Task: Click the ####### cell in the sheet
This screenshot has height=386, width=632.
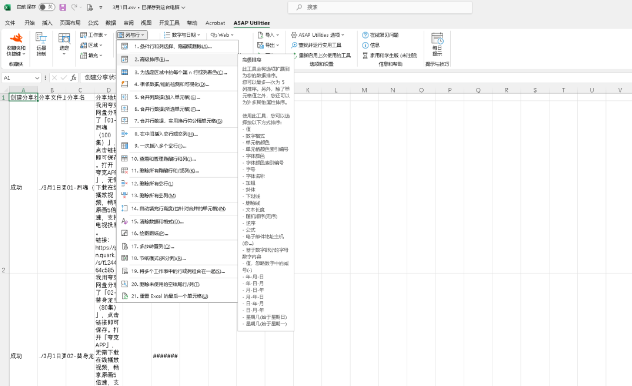Action: point(165,356)
